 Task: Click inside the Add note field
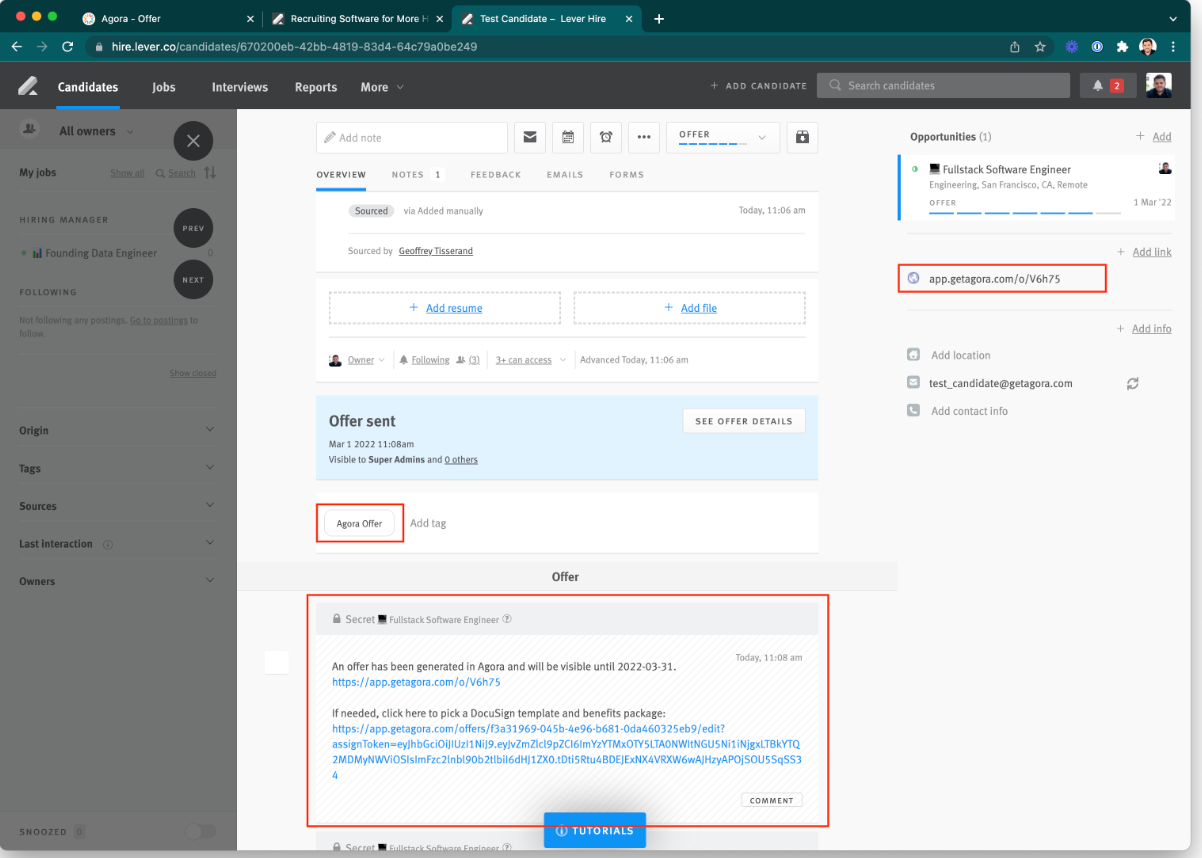click(x=411, y=136)
